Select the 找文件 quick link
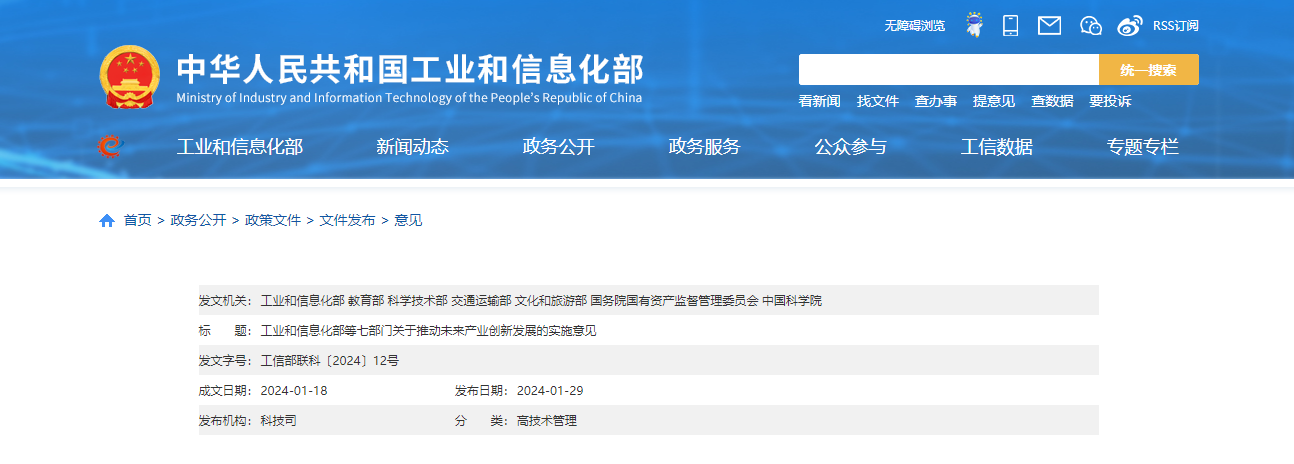1294x464 pixels. [x=878, y=101]
